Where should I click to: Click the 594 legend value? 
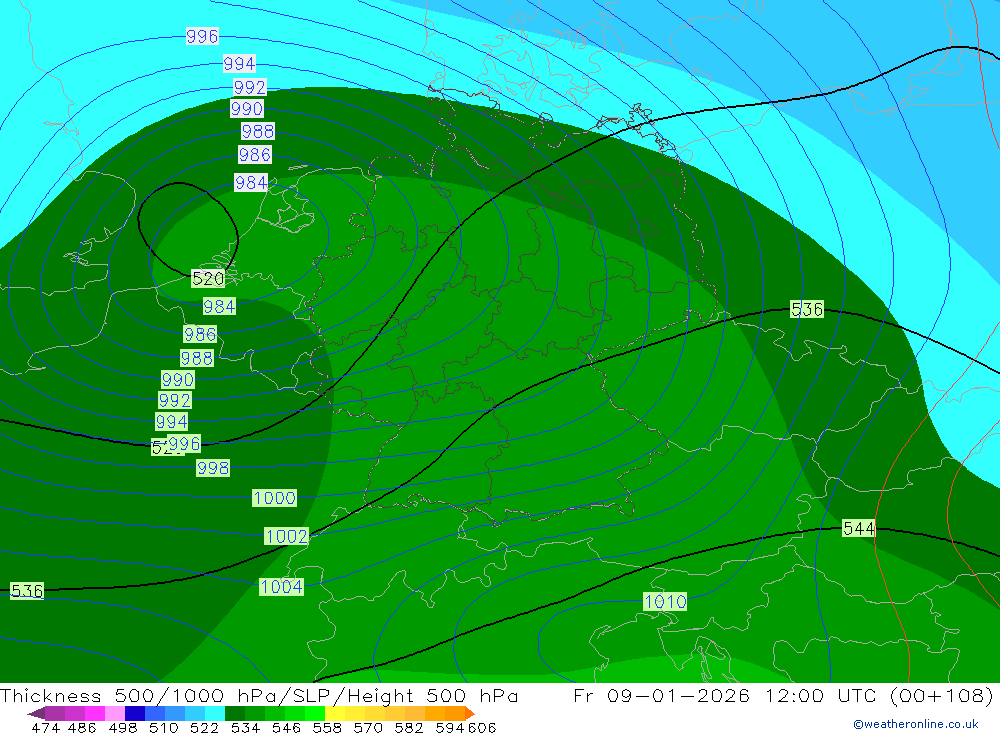pyautogui.click(x=450, y=728)
